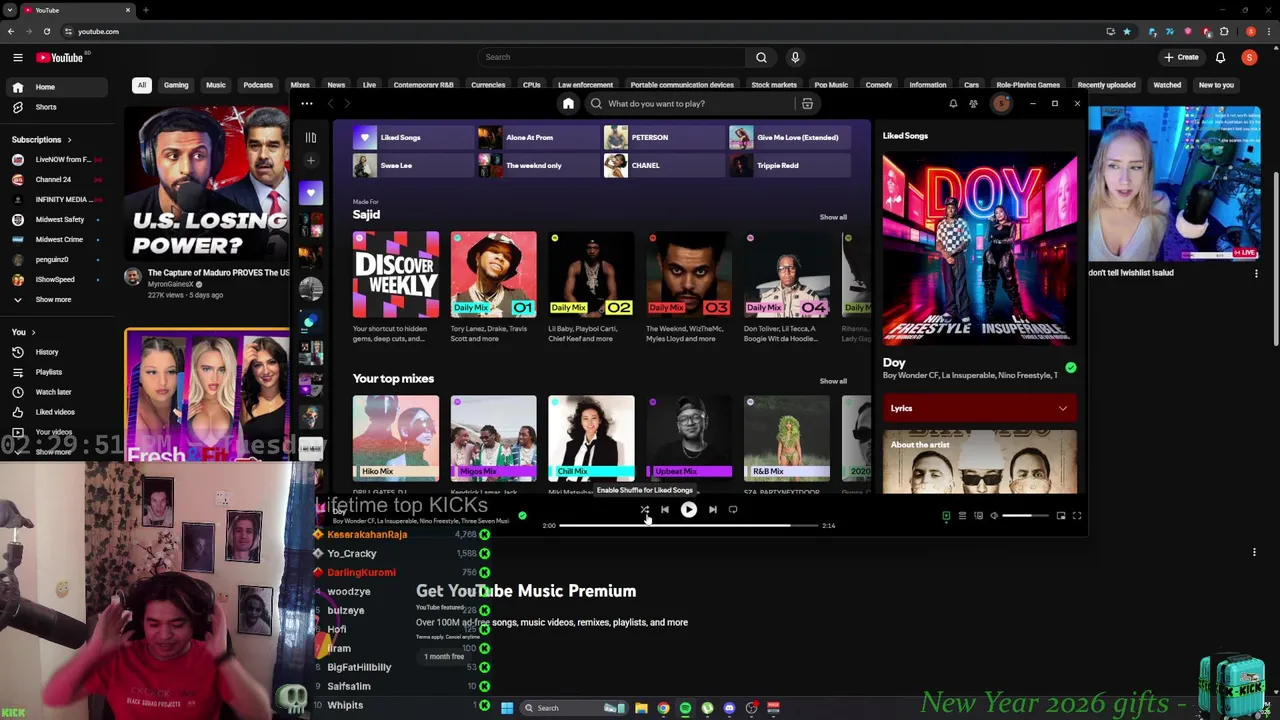Bookmark this page with the star icon
The image size is (1280, 720).
(x=1127, y=31)
